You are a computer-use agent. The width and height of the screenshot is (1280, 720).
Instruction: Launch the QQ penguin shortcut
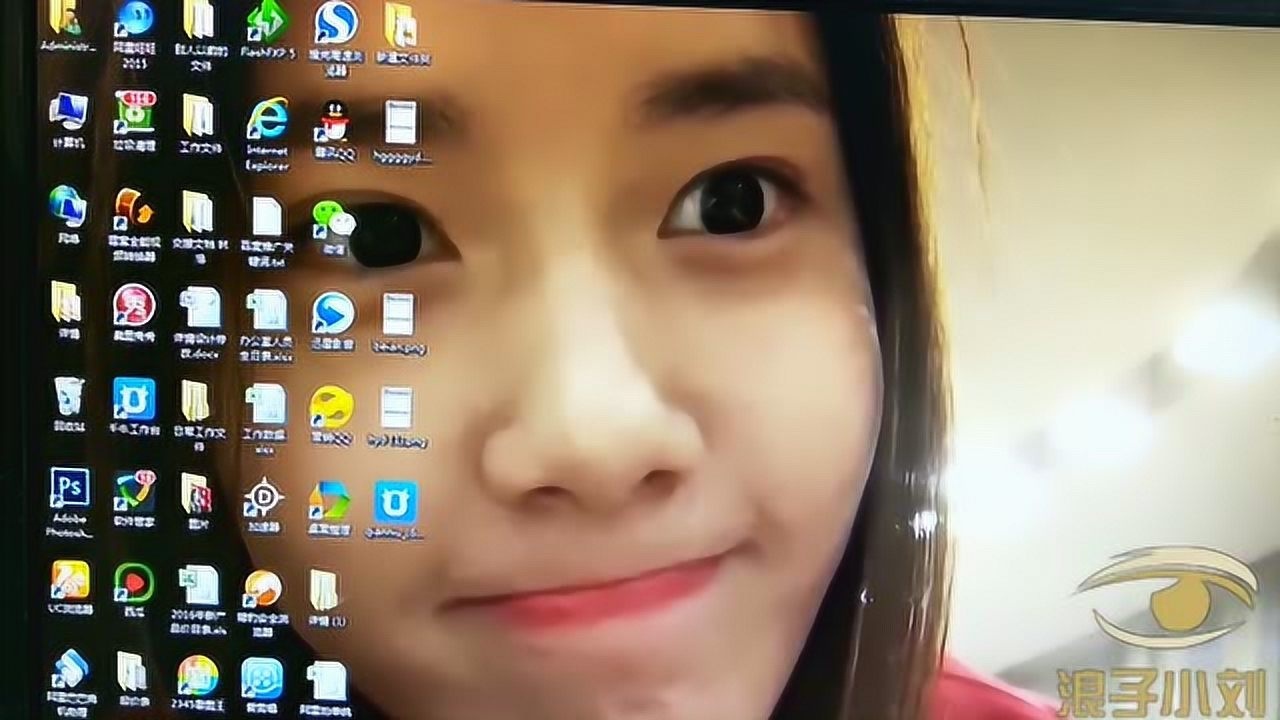click(334, 123)
